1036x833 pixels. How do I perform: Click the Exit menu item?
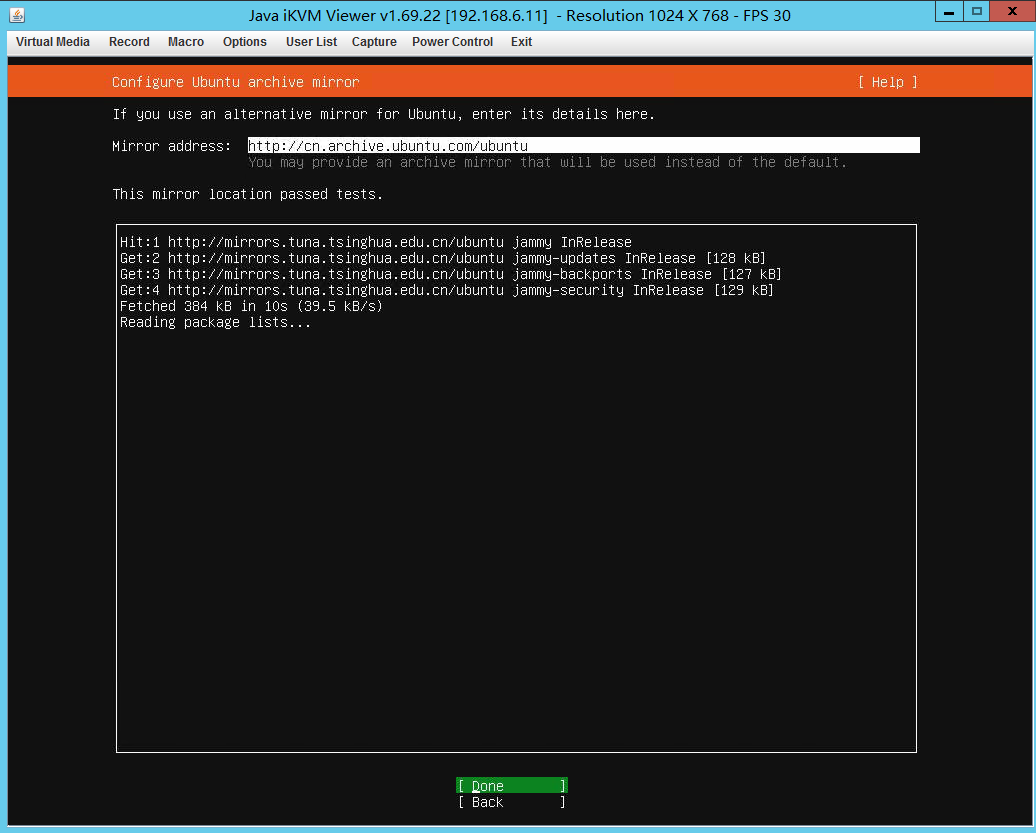[x=521, y=42]
